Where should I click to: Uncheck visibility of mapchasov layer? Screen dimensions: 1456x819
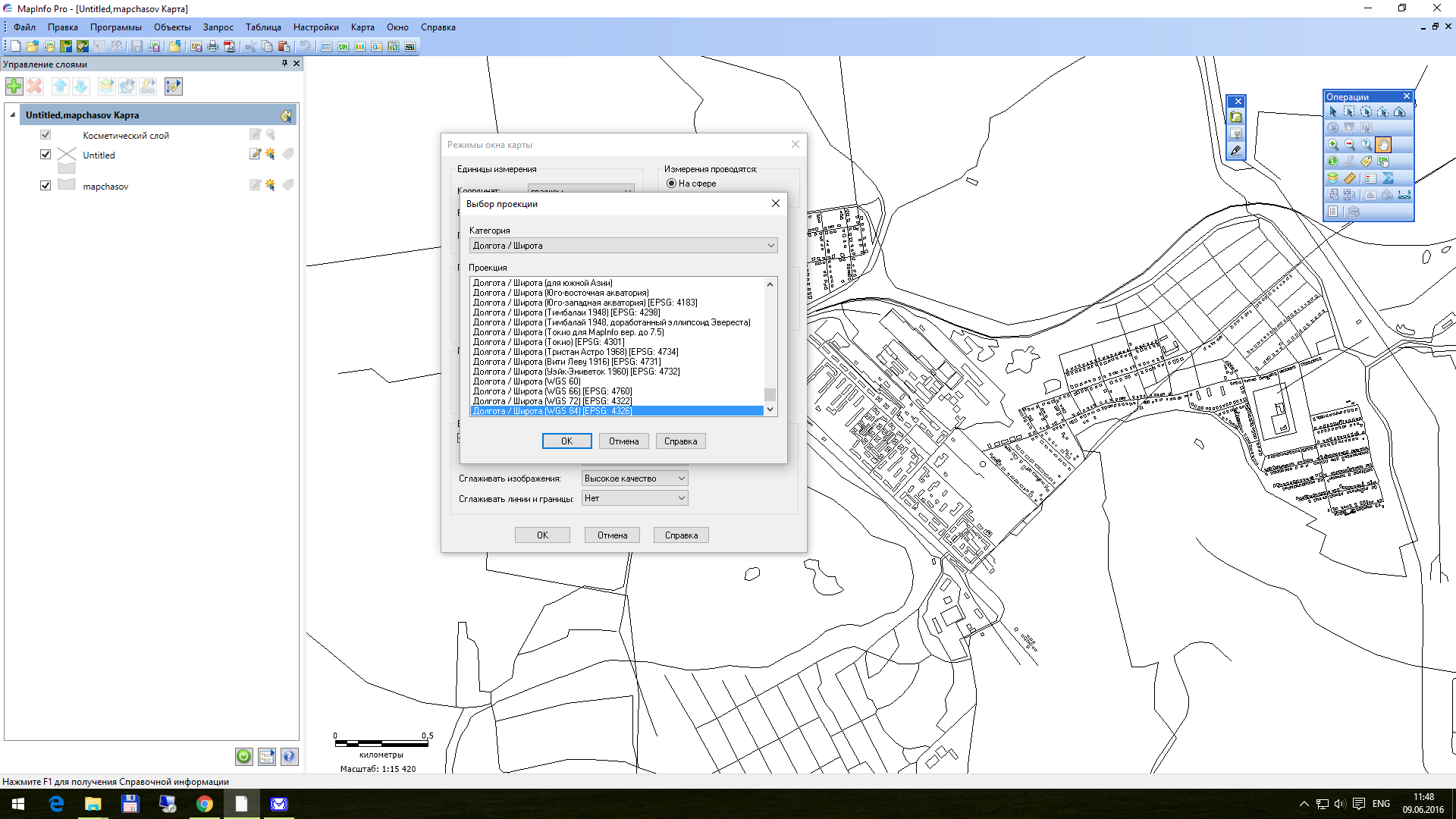(x=45, y=186)
